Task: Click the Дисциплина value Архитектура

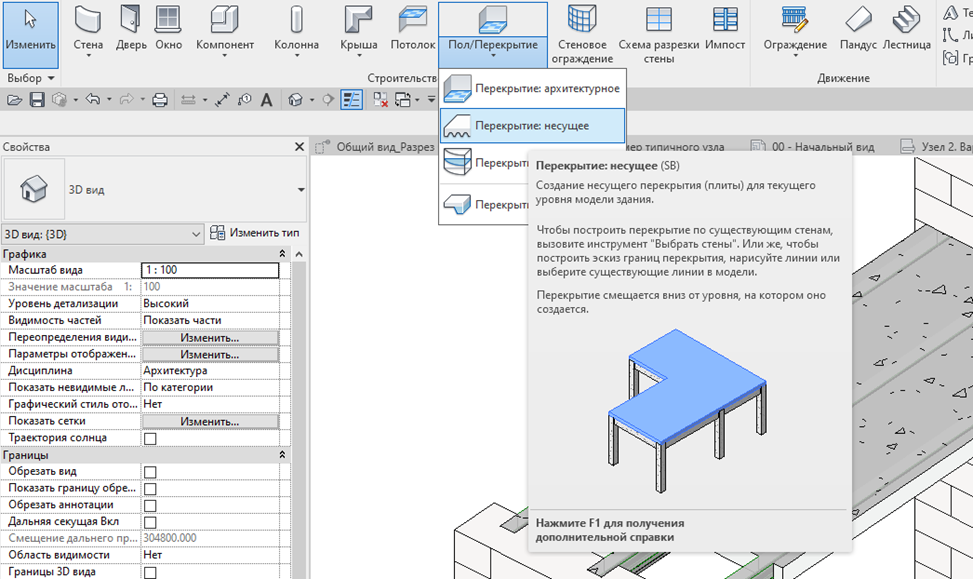Action: click(210, 370)
